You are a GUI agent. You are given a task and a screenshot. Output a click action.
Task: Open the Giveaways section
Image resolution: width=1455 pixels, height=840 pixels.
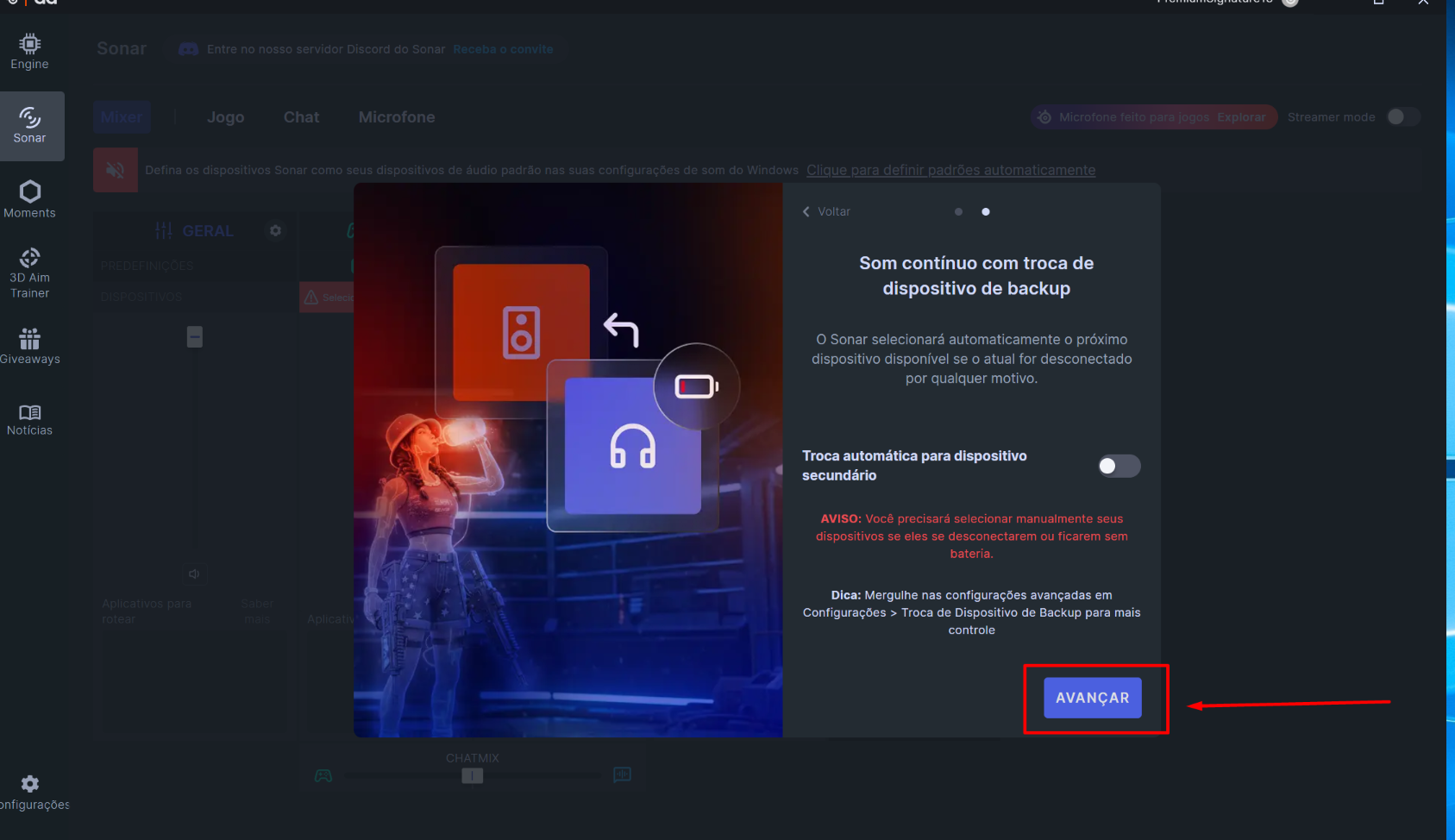(29, 347)
